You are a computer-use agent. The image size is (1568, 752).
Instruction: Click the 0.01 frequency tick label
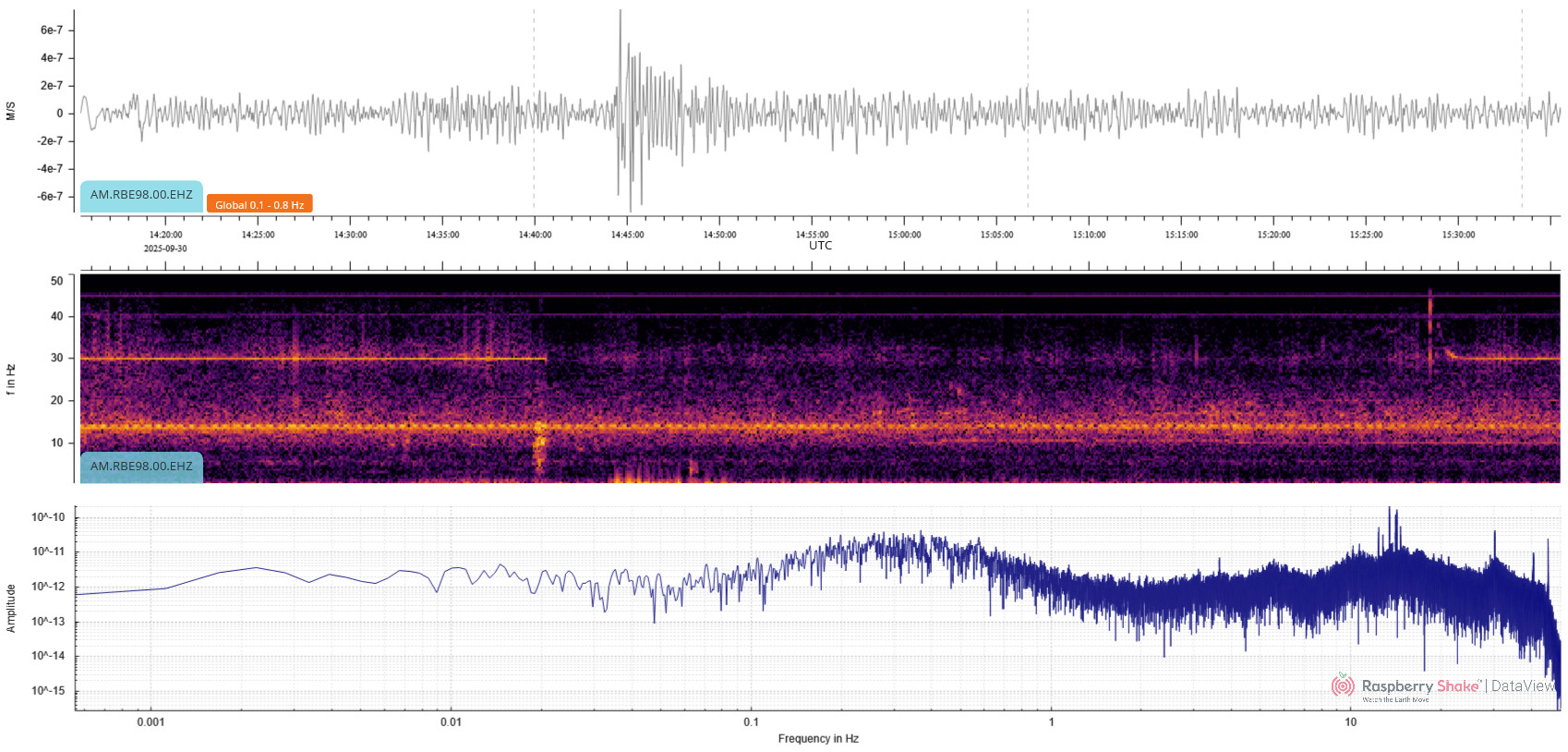(451, 722)
